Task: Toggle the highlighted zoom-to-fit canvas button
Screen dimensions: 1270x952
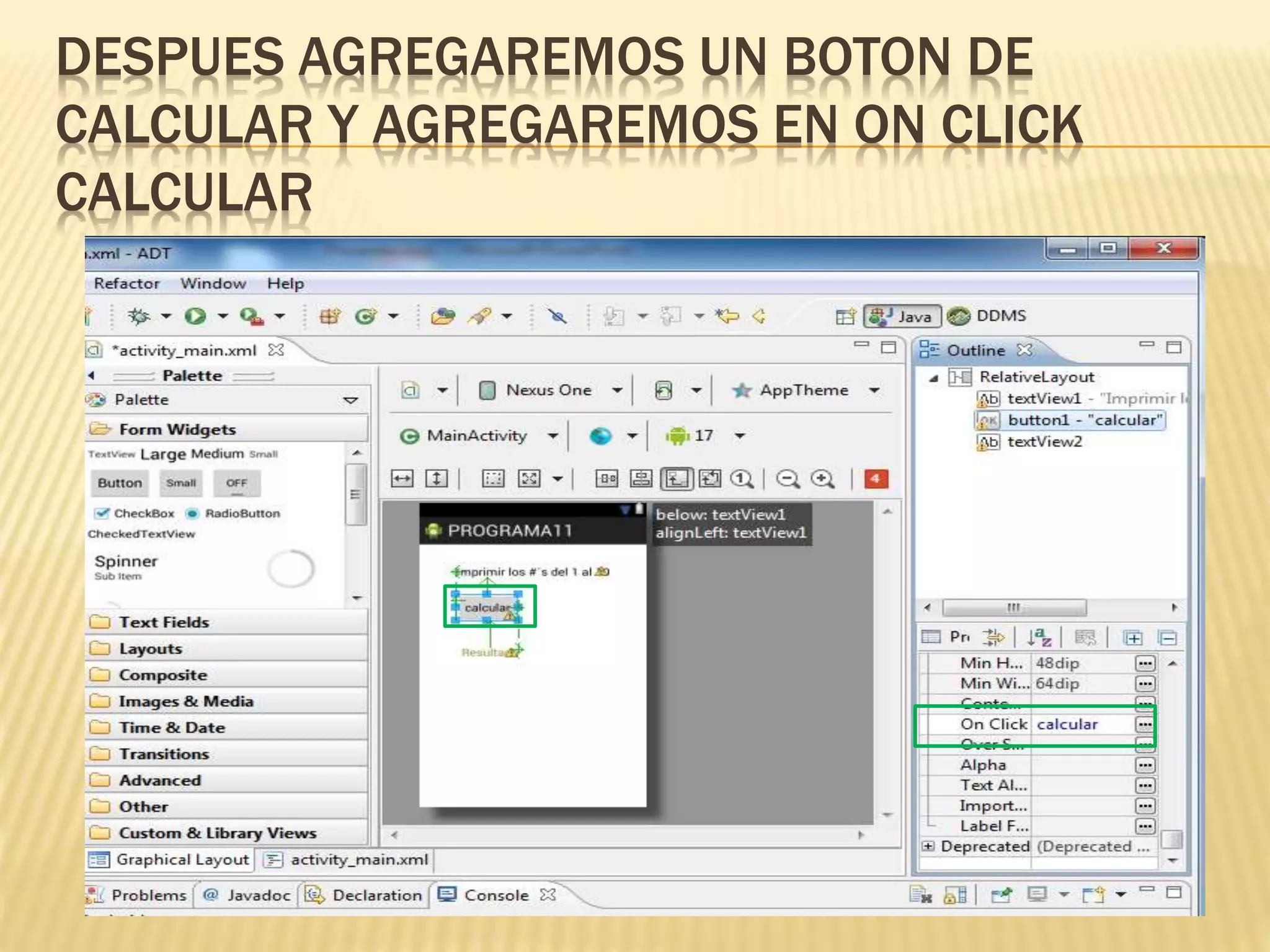Action: tap(676, 478)
